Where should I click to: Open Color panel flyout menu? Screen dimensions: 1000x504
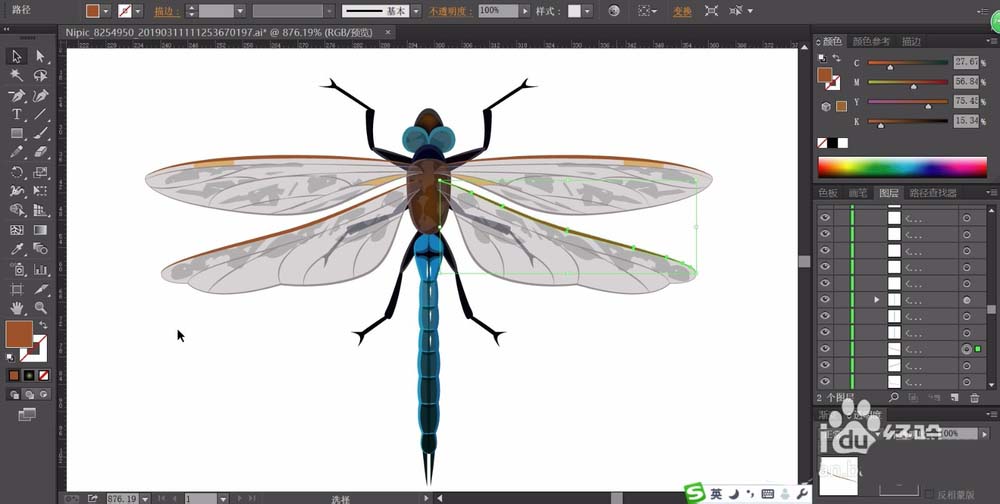(x=990, y=41)
